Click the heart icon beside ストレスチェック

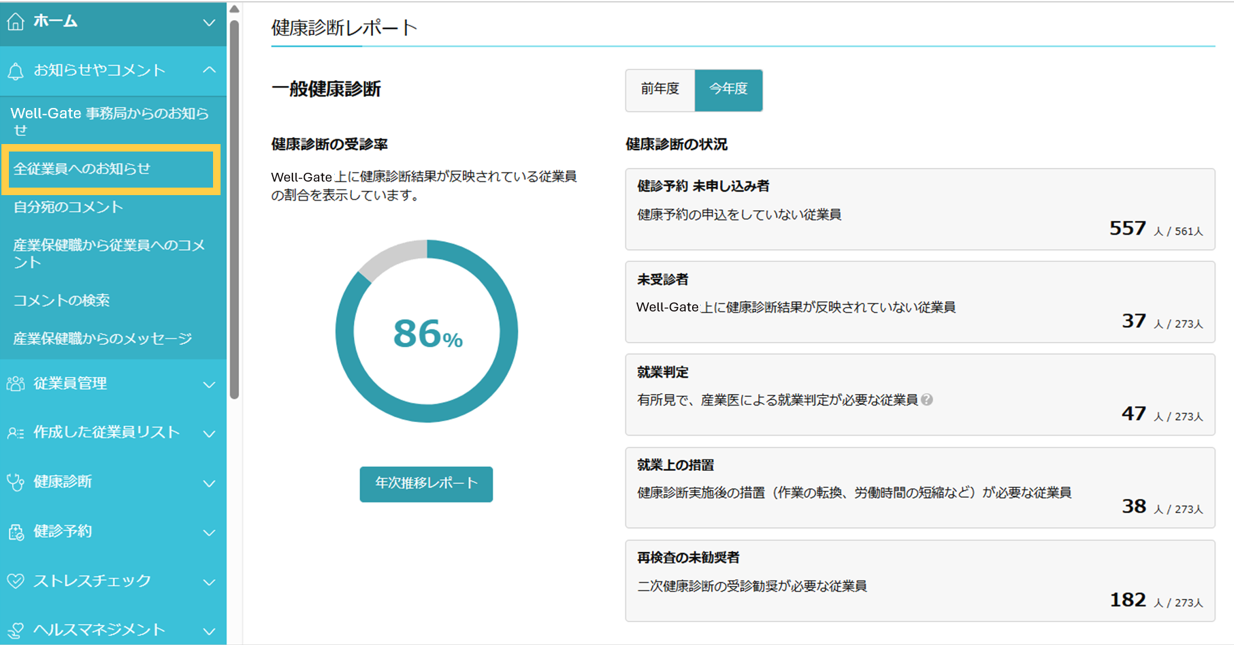[15, 581]
